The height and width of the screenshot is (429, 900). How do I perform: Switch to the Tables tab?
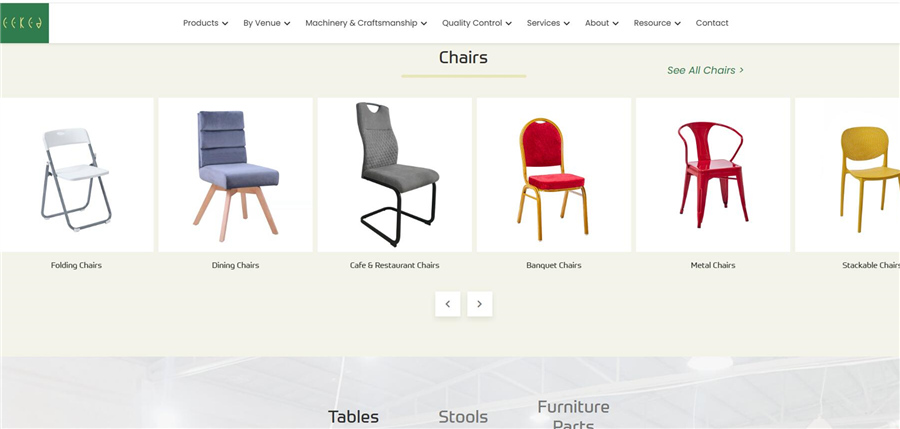pos(354,417)
